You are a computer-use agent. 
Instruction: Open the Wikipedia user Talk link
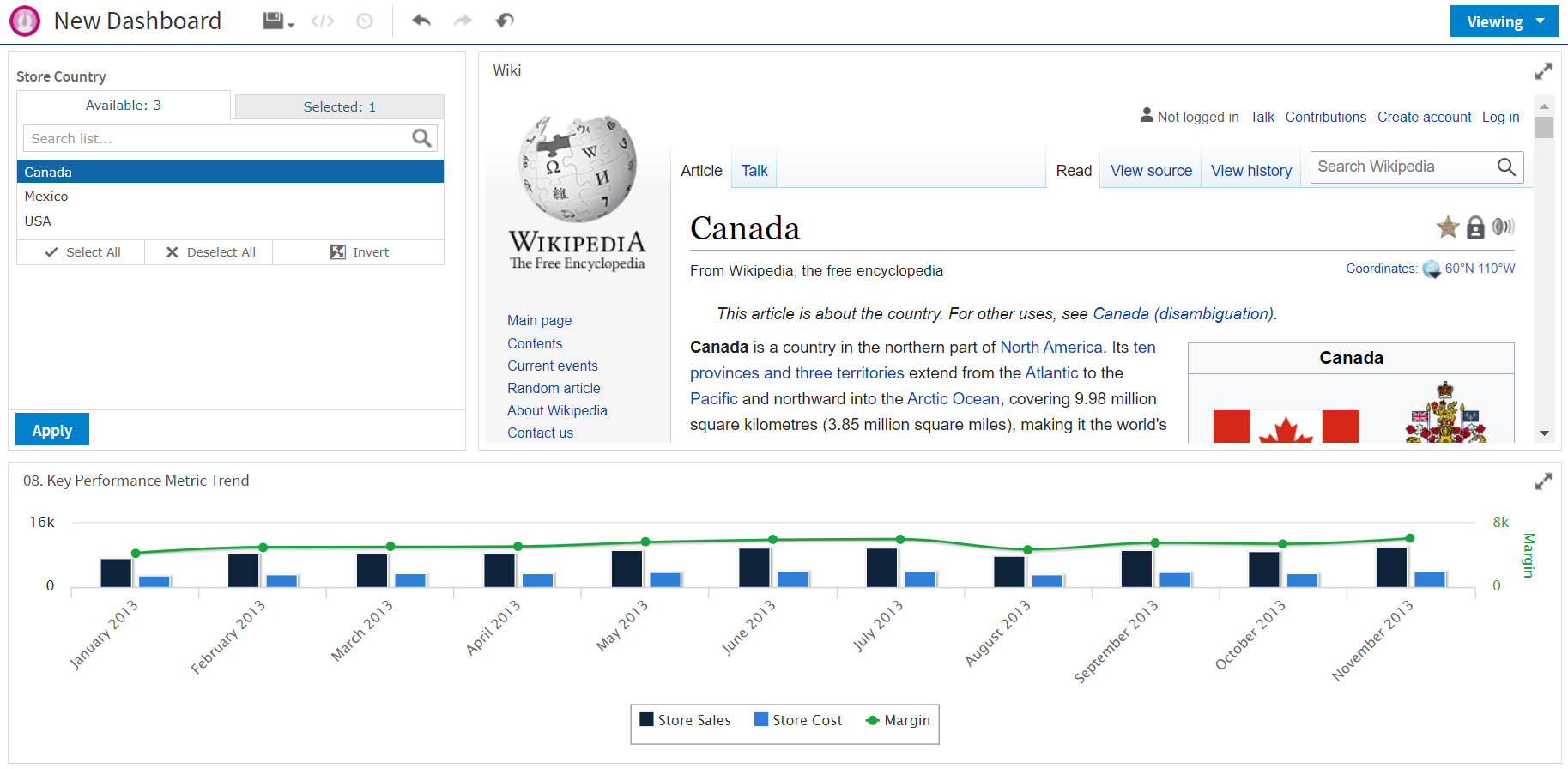[1262, 117]
